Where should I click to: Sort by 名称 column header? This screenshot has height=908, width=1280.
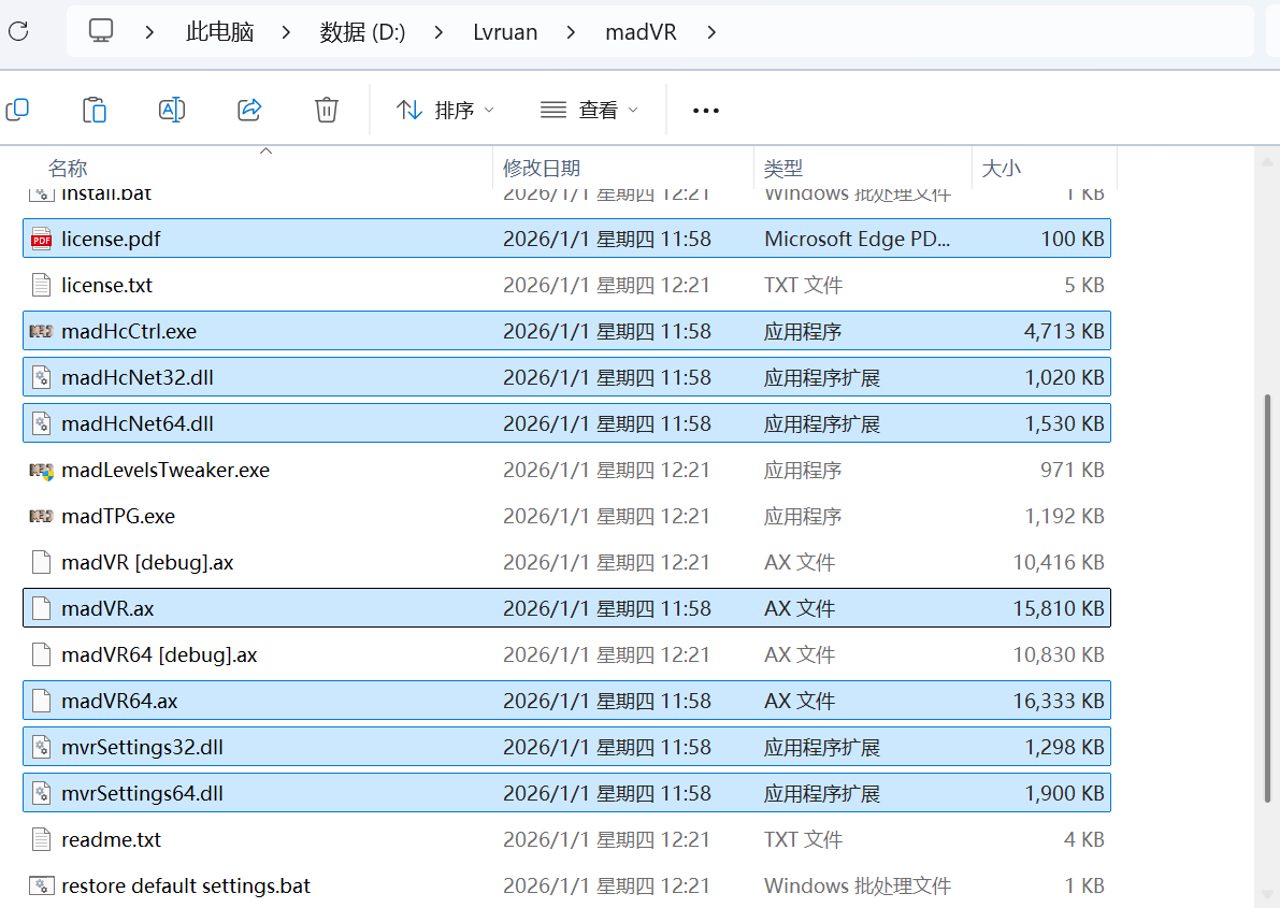tap(68, 168)
